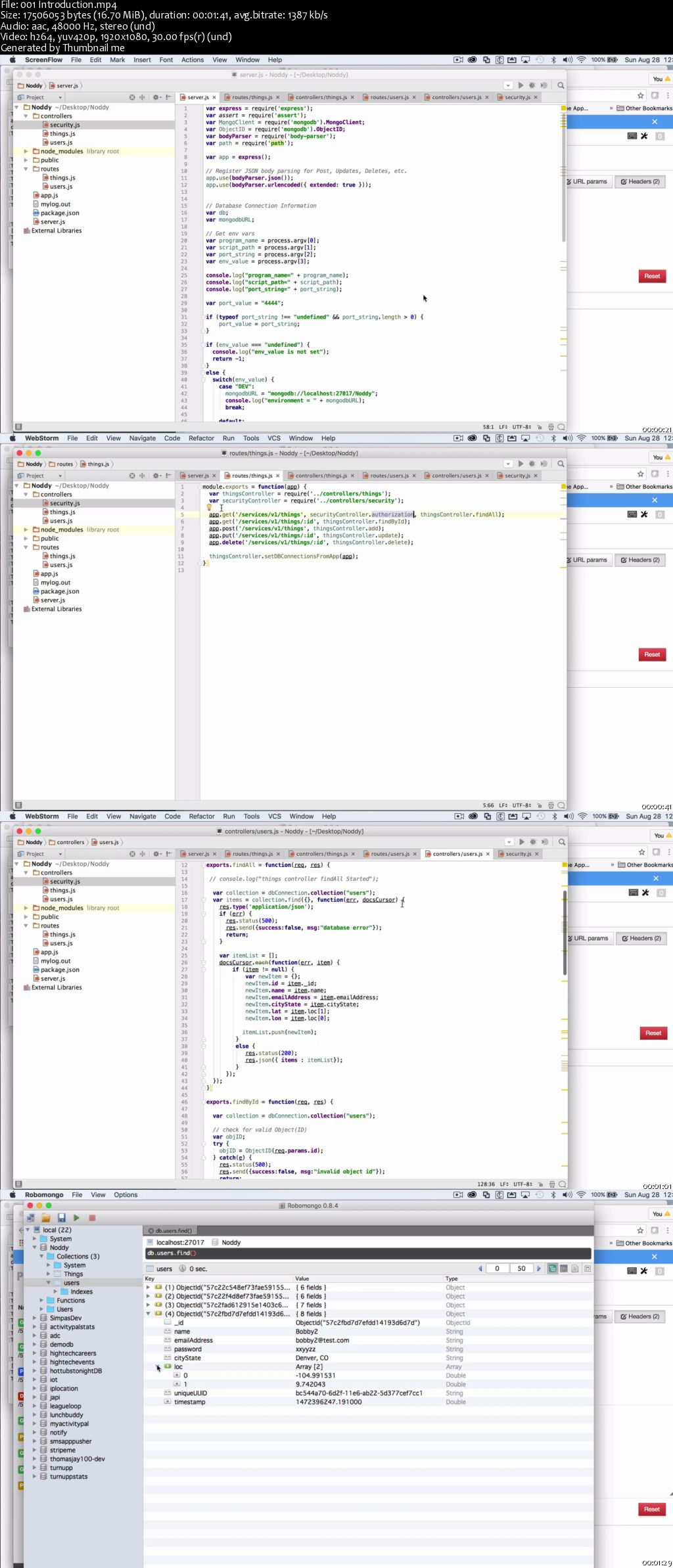This screenshot has width=673, height=1568.
Task: Click Reset button beside the server.js window
Action: click(652, 276)
